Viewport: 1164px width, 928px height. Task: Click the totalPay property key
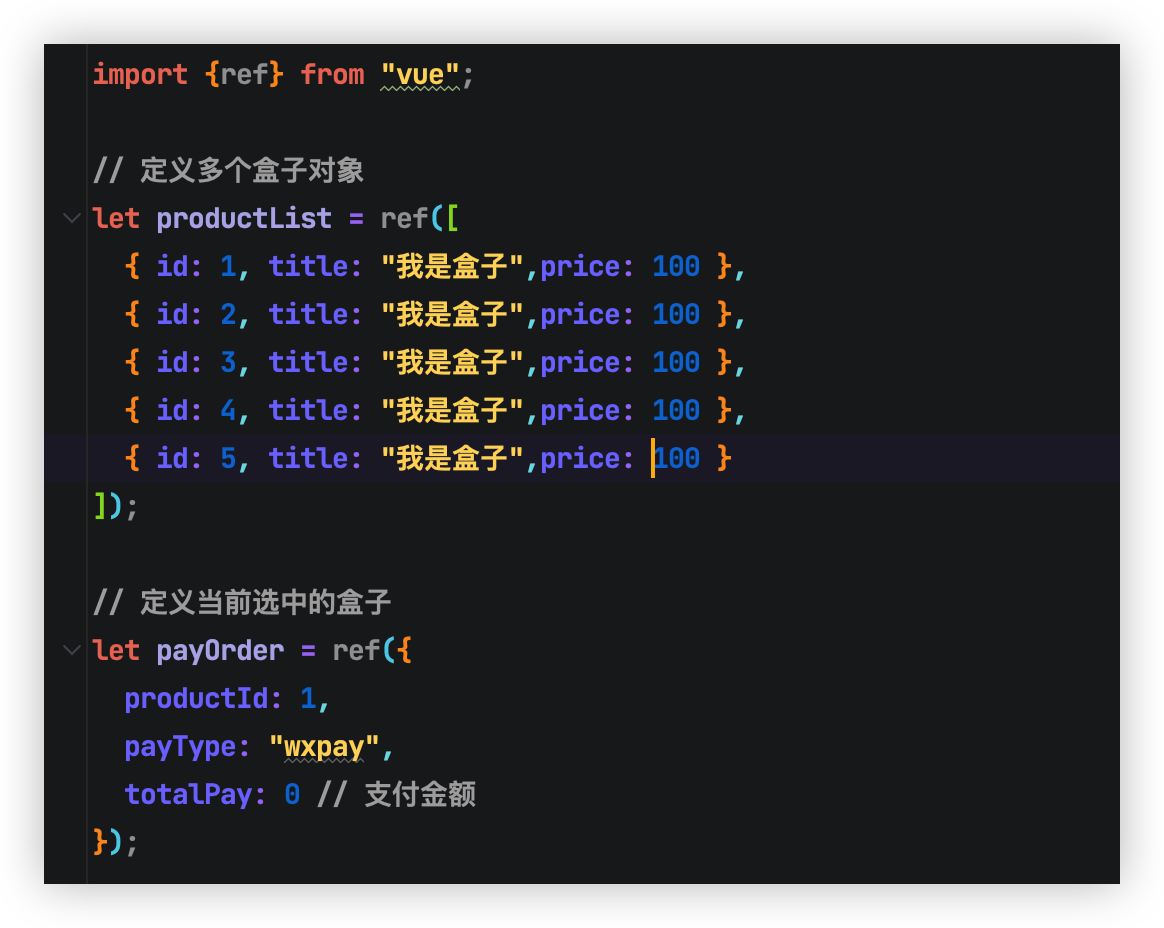188,795
